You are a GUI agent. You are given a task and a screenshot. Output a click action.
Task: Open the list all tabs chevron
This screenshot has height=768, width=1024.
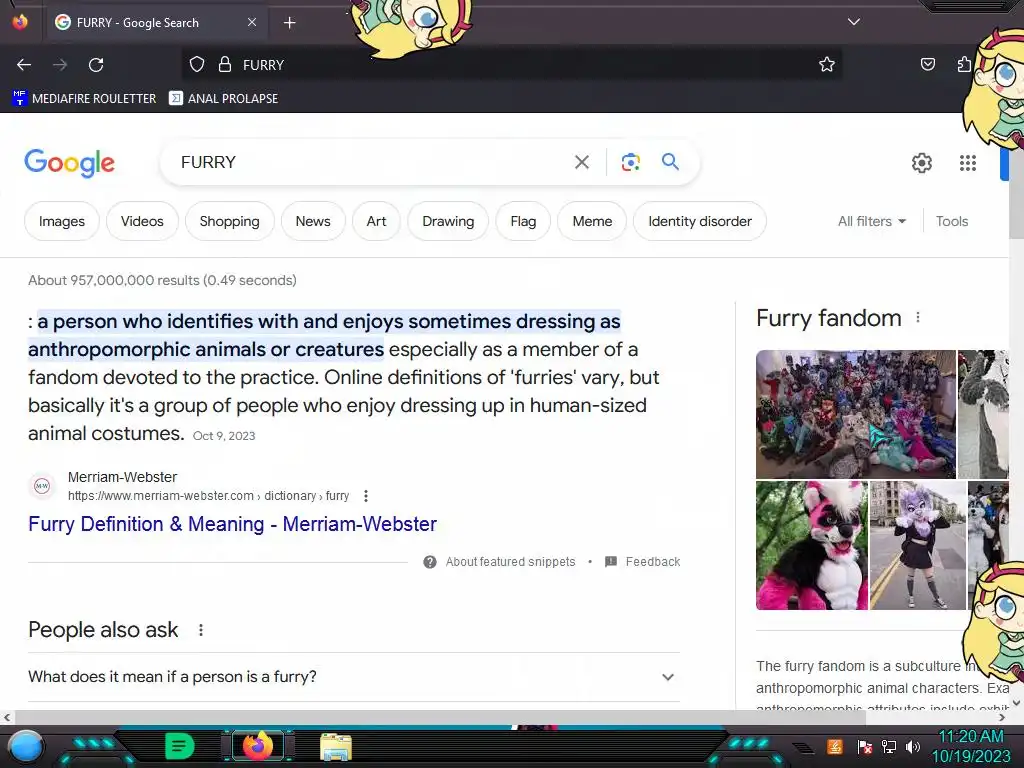click(854, 22)
